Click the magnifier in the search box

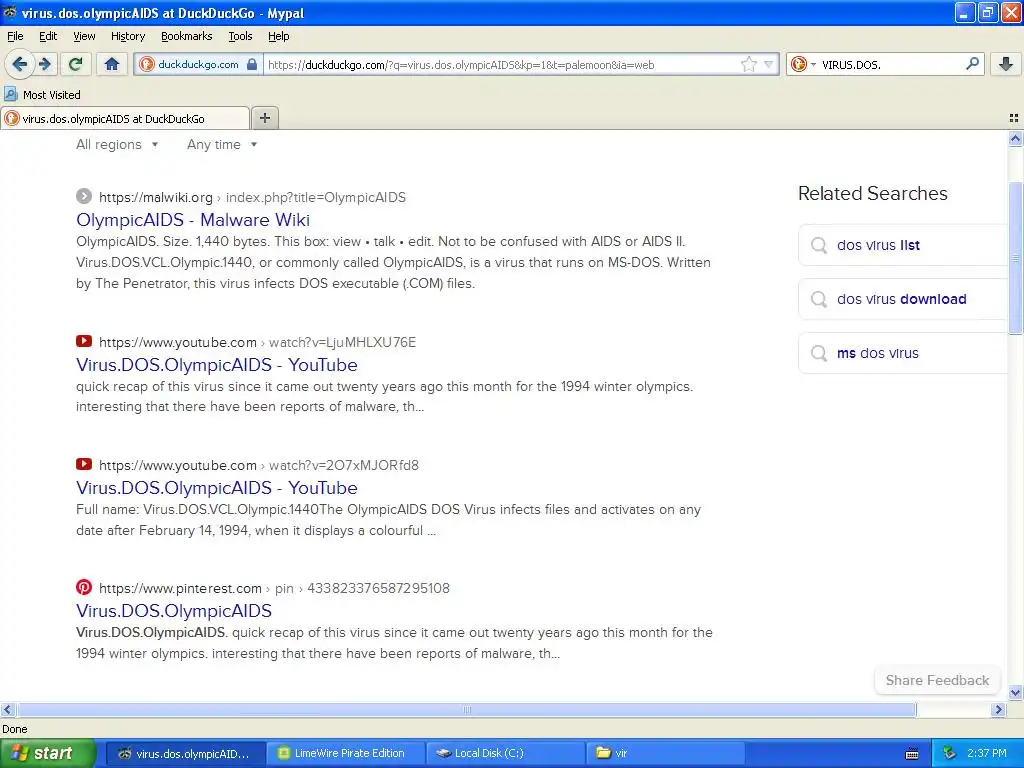point(972,64)
